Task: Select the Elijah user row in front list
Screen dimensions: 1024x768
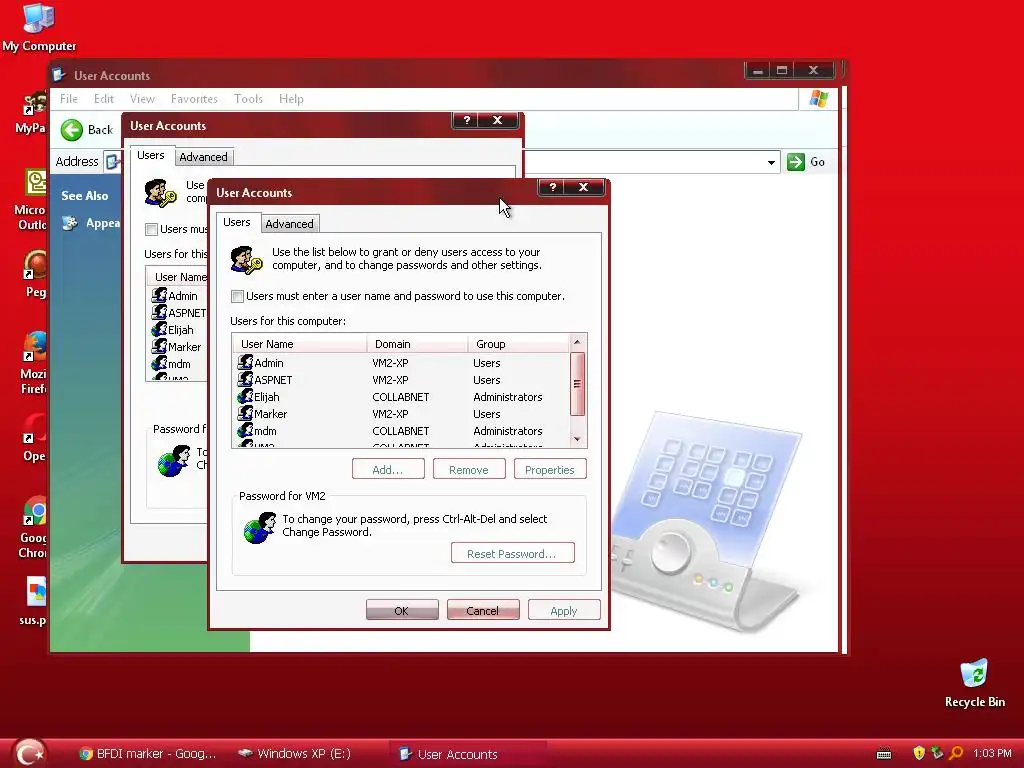Action: [x=401, y=397]
